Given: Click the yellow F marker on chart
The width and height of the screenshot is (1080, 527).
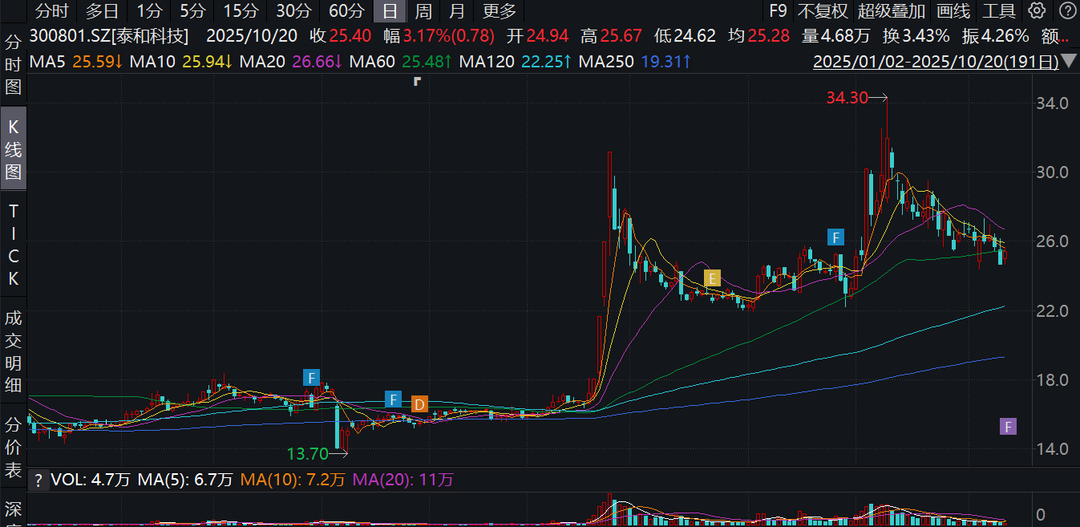Looking at the screenshot, I should pyautogui.click(x=712, y=278).
